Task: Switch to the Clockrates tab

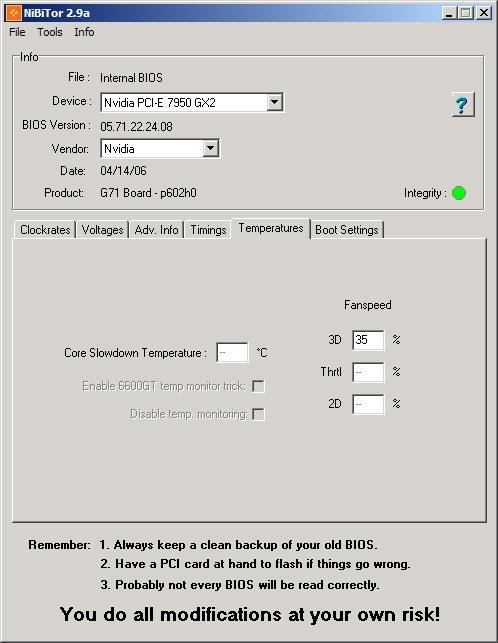Action: (45, 230)
